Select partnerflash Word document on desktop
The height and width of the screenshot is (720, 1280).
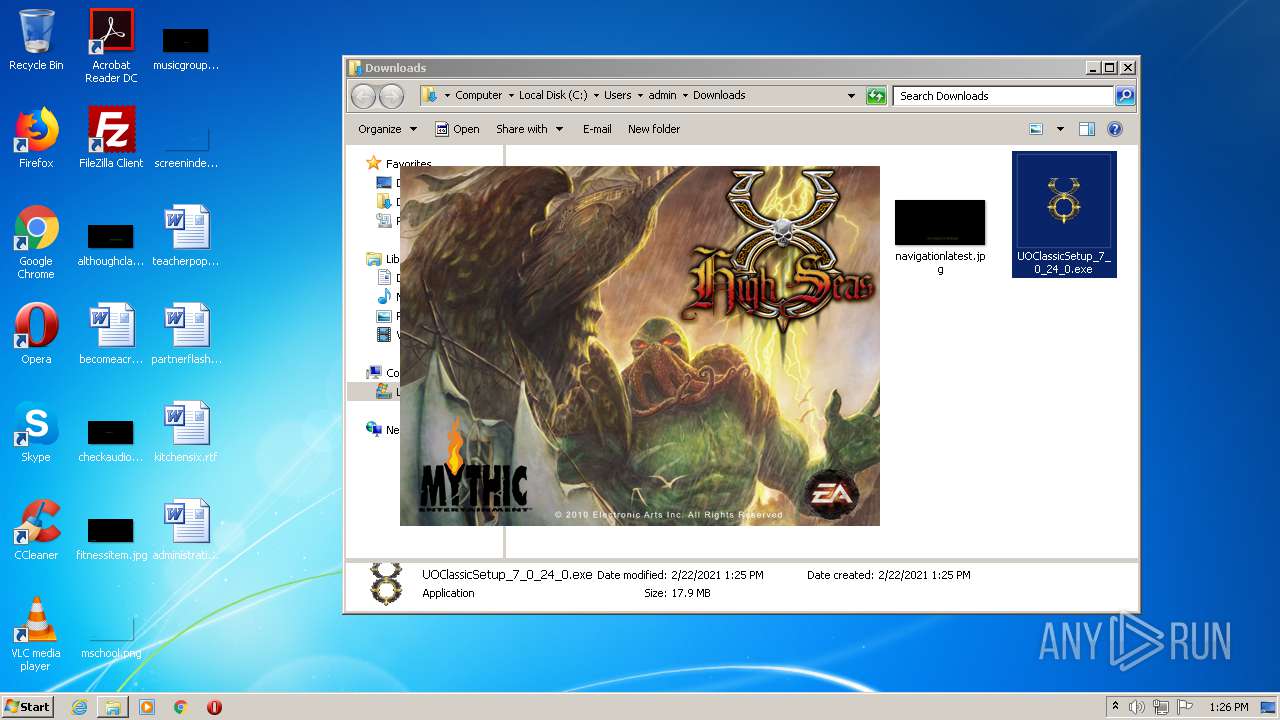[186, 334]
